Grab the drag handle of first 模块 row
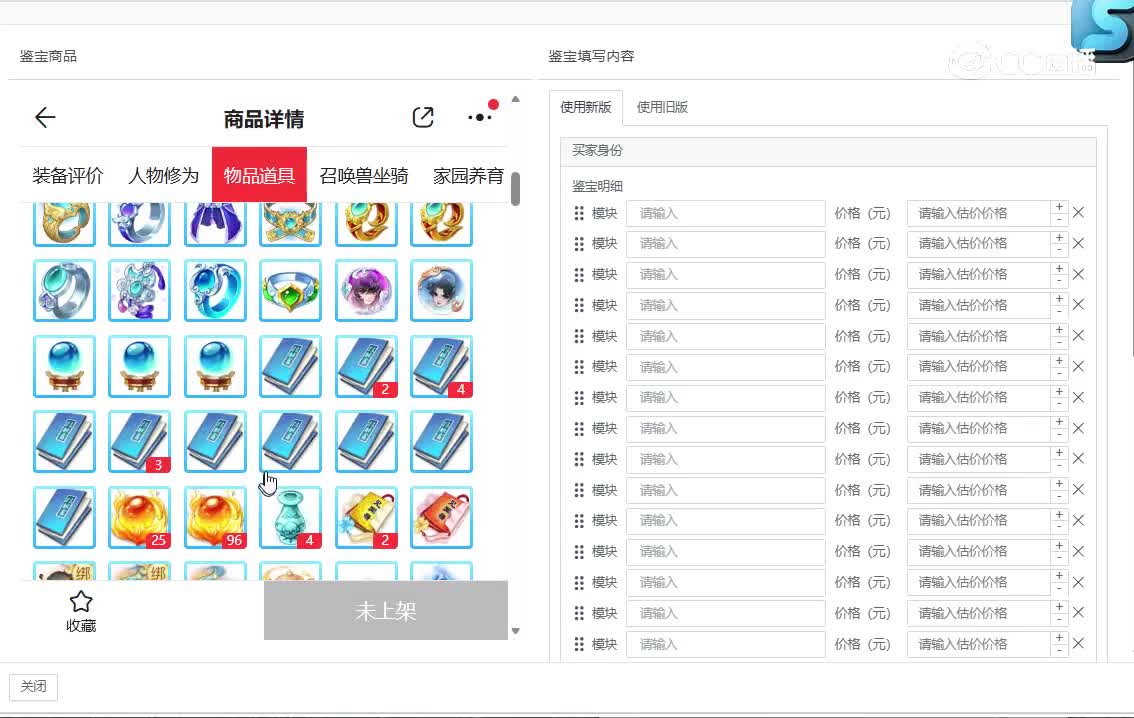The width and height of the screenshot is (1134, 718). (579, 213)
